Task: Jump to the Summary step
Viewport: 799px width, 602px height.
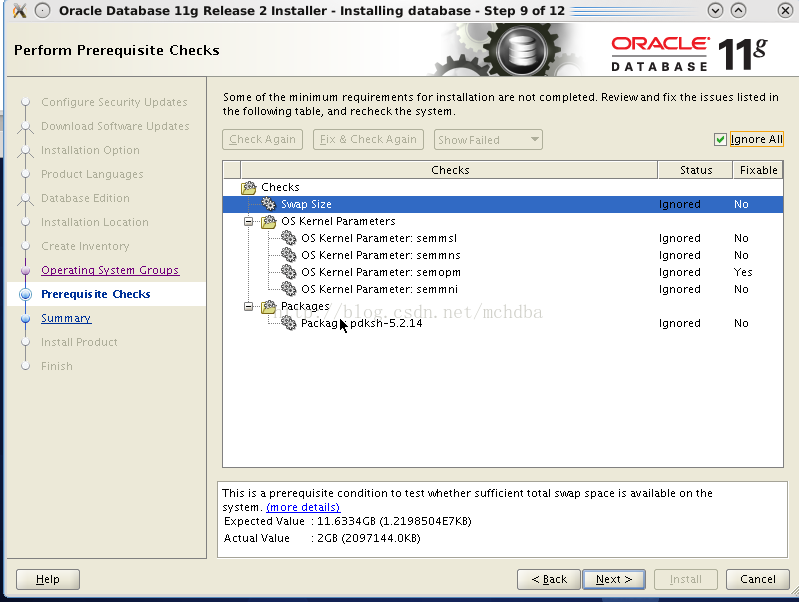Action: (x=66, y=318)
